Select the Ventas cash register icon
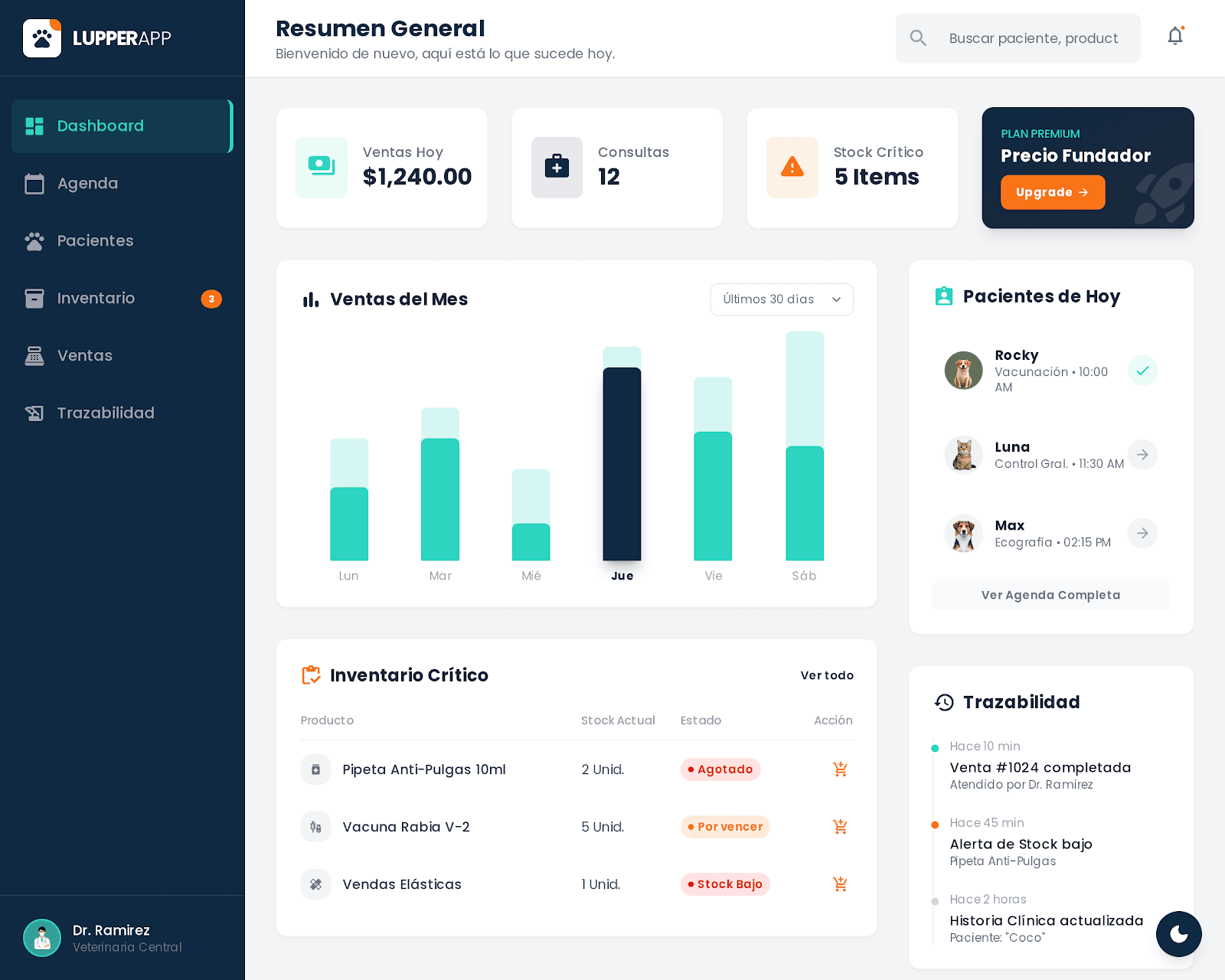Viewport: 1225px width, 980px height. point(34,355)
